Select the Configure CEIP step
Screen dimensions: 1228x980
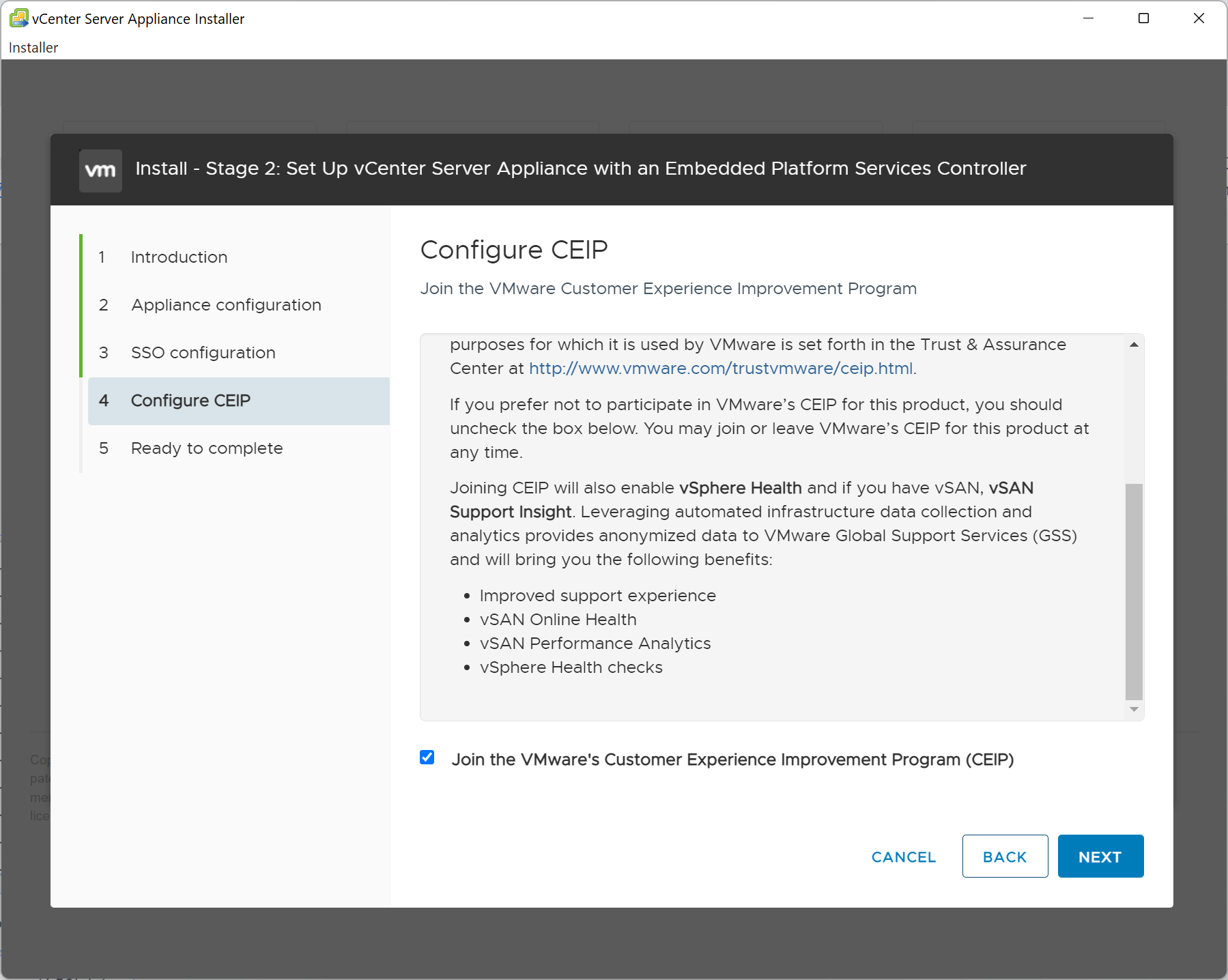[x=190, y=401]
